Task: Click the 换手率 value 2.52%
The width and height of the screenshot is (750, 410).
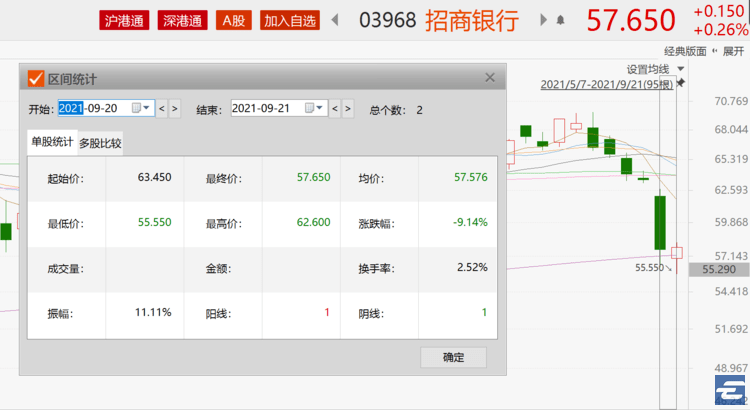Action: point(472,267)
